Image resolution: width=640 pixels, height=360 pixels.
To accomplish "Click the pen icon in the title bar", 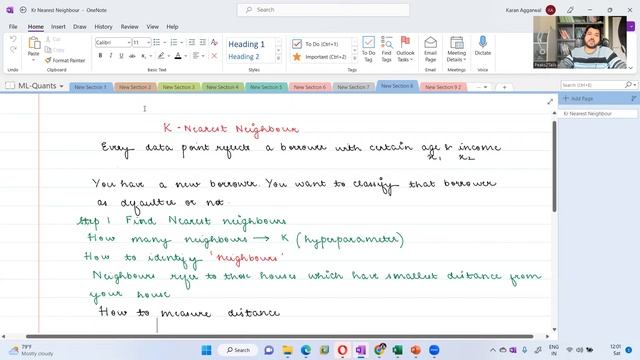I will (570, 10).
